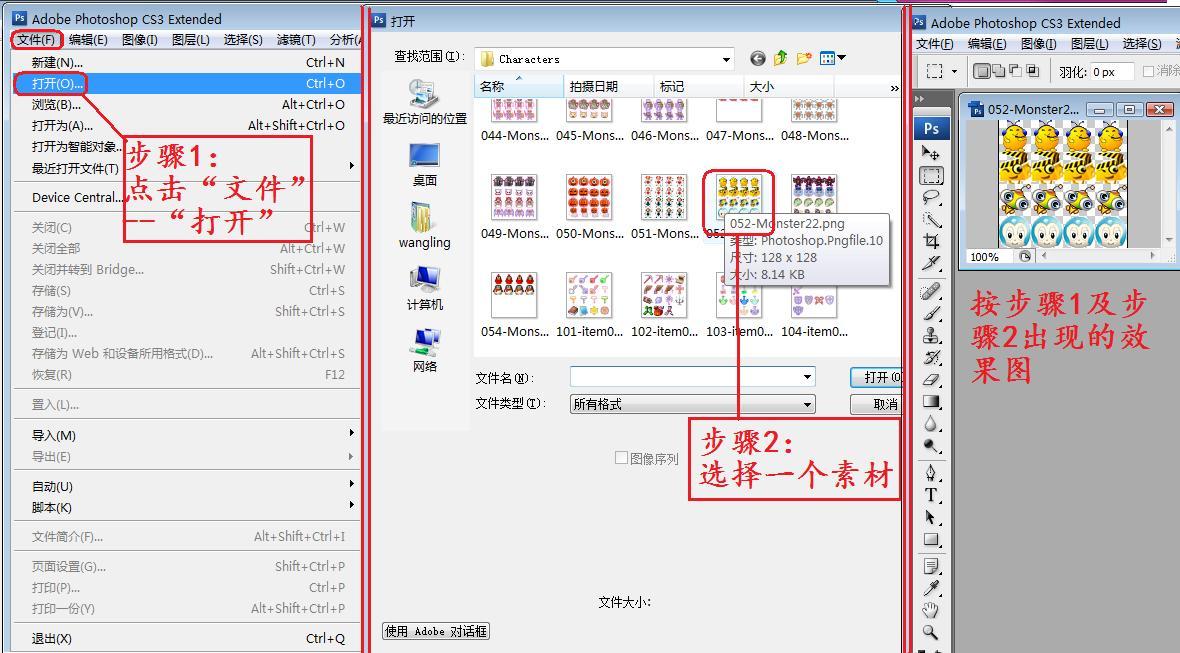Pick the Pen tool
Image resolution: width=1180 pixels, height=653 pixels.
pyautogui.click(x=931, y=472)
